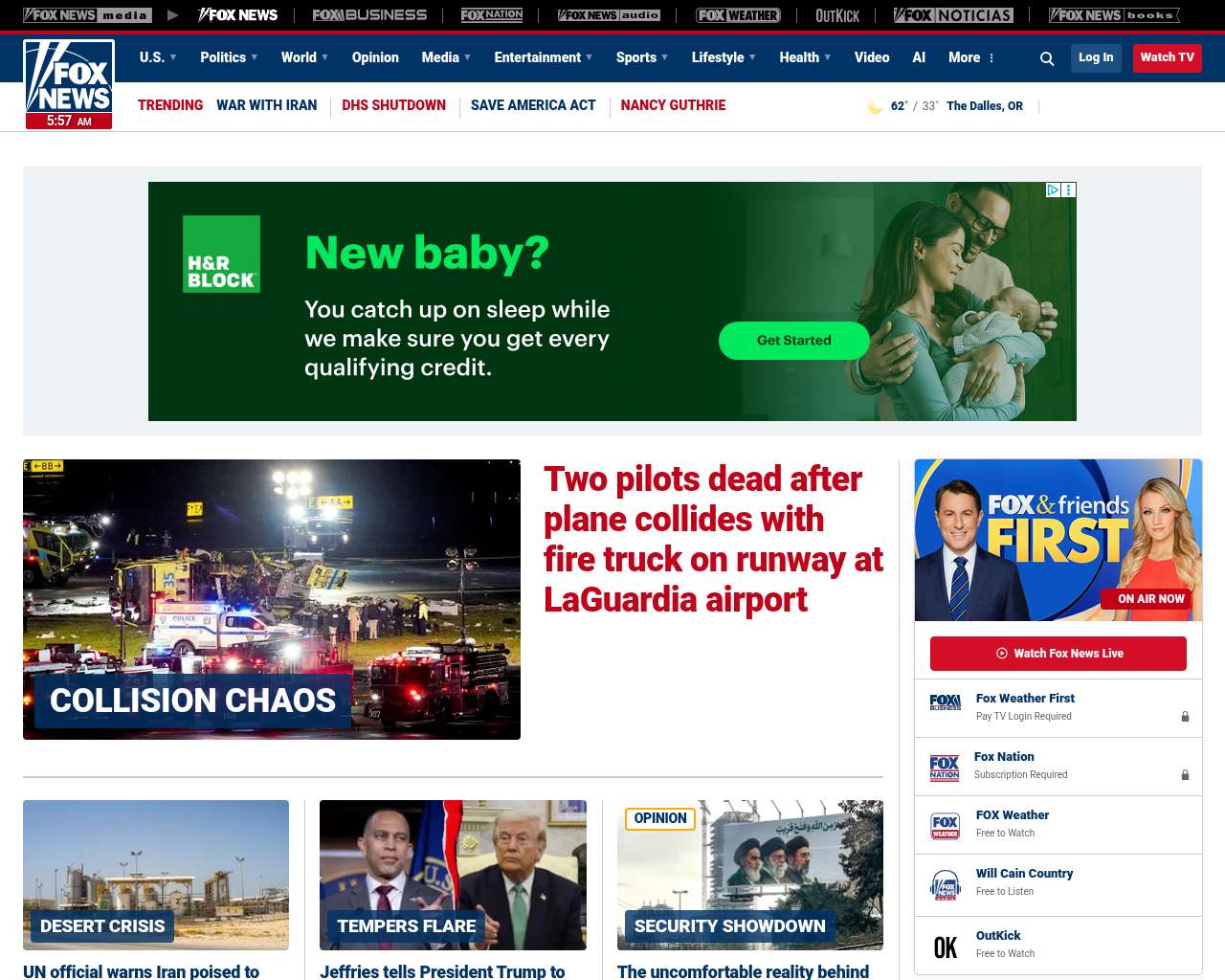Go to the Video section
Image resolution: width=1225 pixels, height=980 pixels.
[x=872, y=57]
